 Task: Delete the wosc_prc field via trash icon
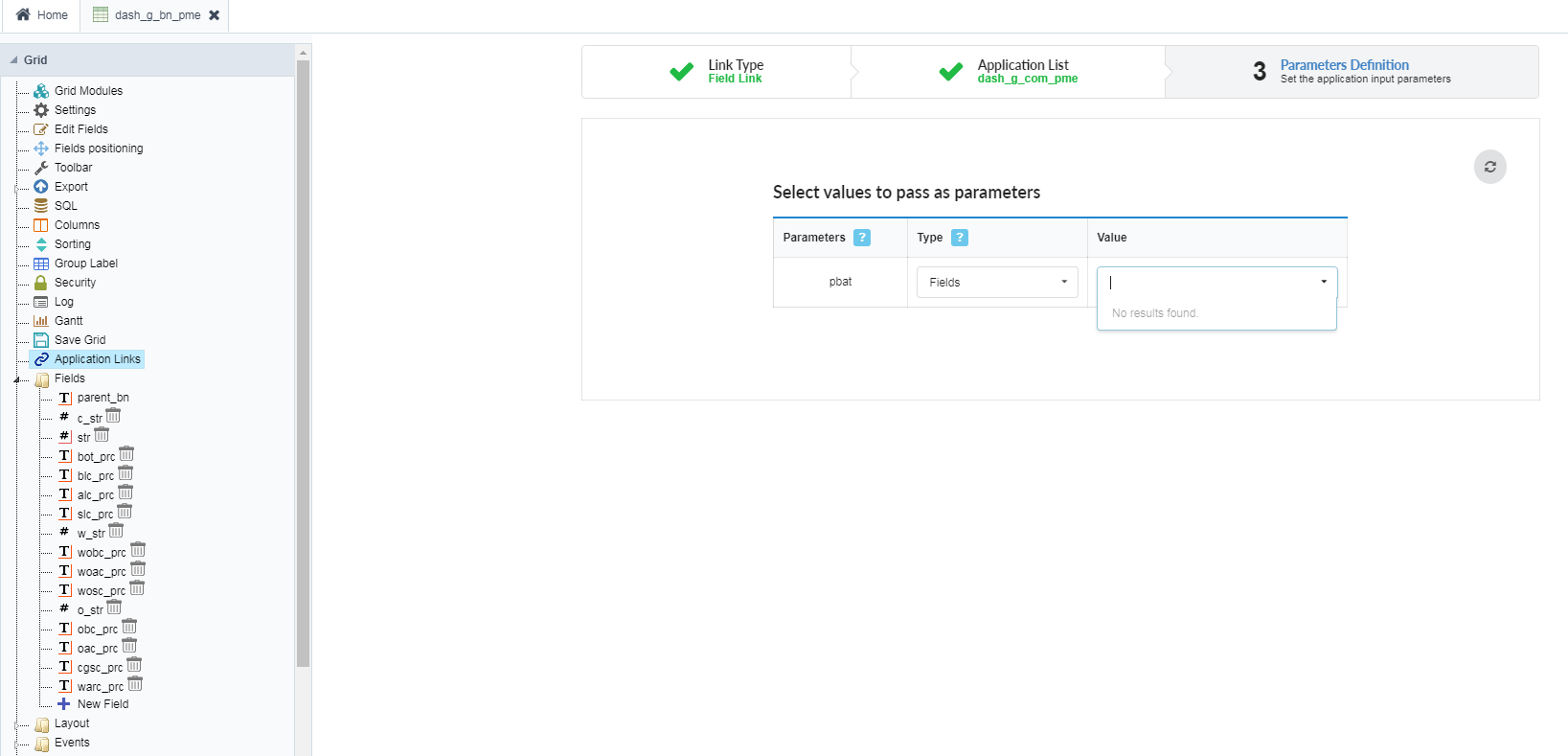pyautogui.click(x=137, y=588)
